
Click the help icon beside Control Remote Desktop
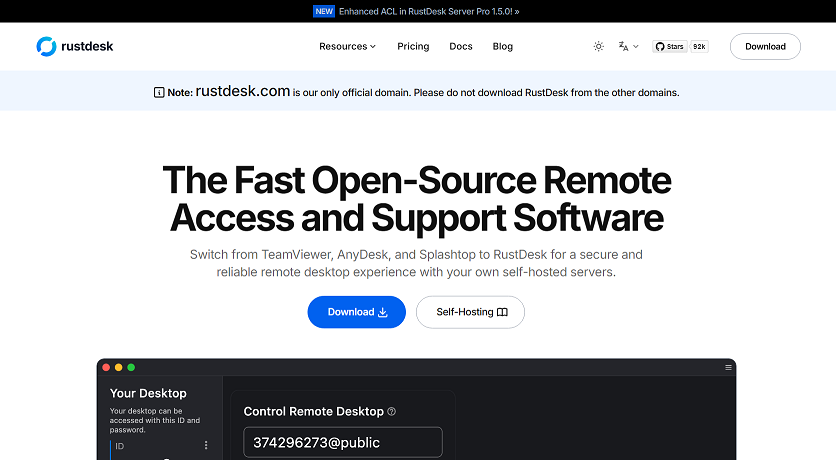pyautogui.click(x=392, y=411)
